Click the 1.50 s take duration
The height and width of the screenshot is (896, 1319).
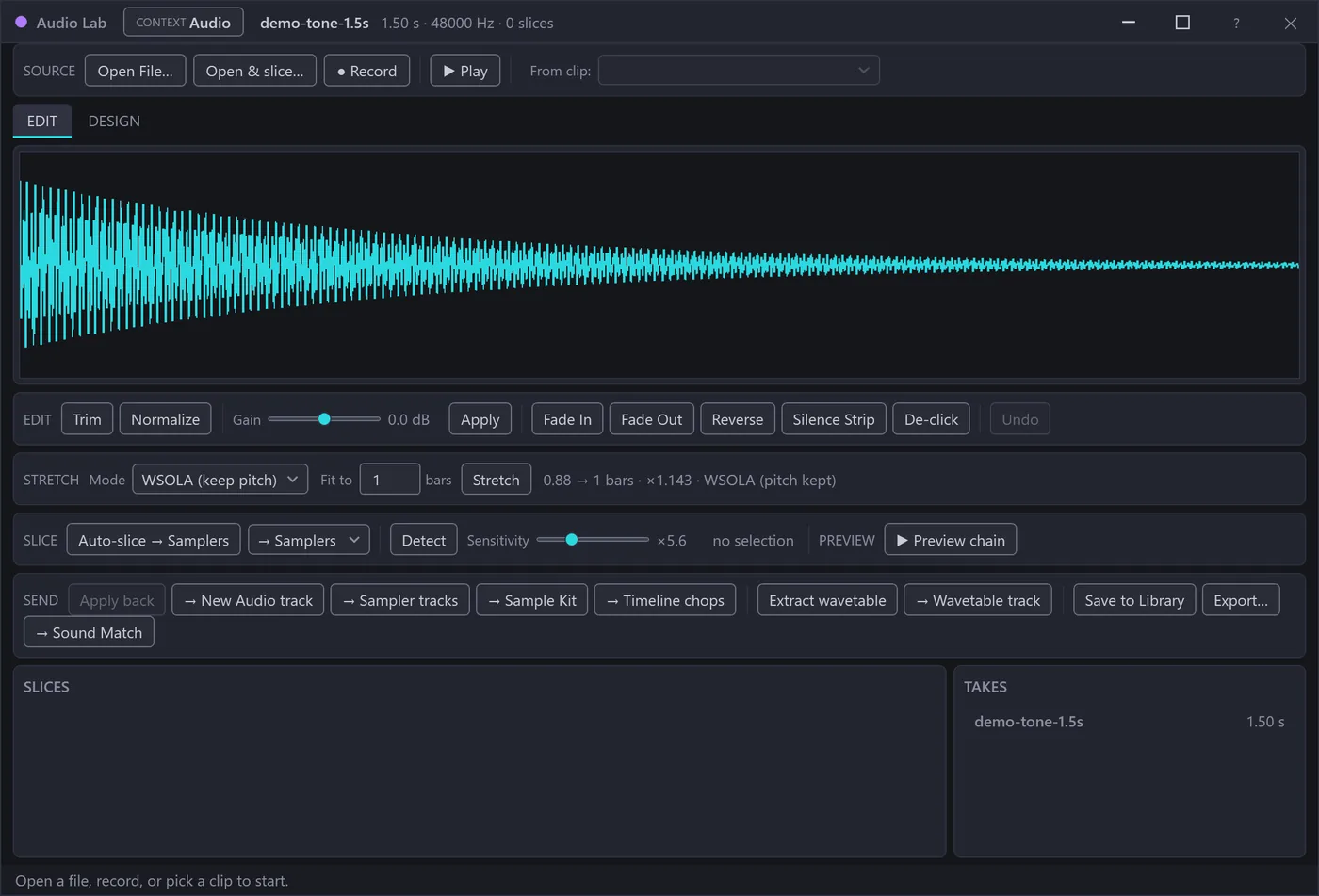point(1265,722)
